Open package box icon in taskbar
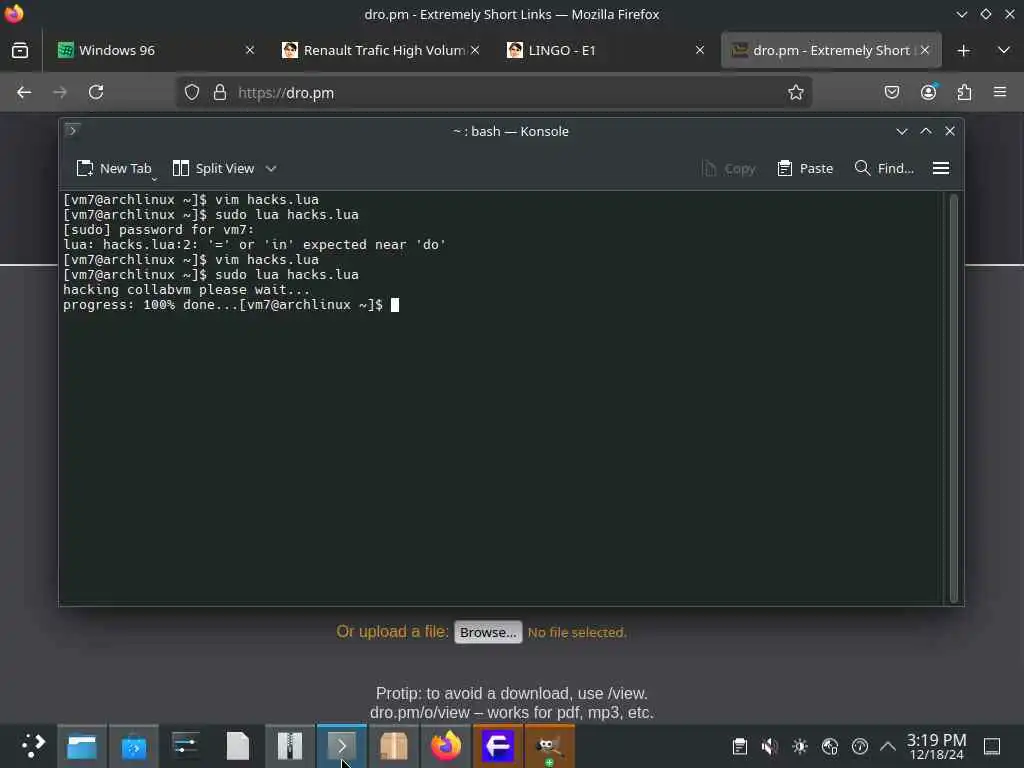The image size is (1024, 768). click(394, 746)
